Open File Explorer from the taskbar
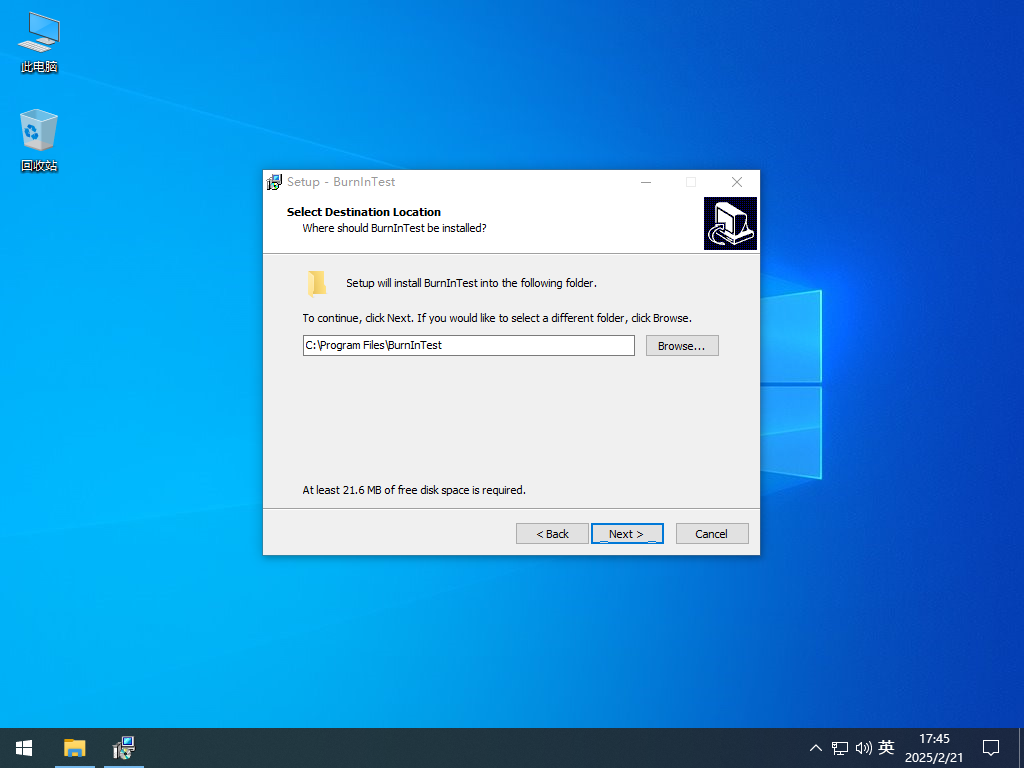This screenshot has width=1024, height=768. point(74,747)
